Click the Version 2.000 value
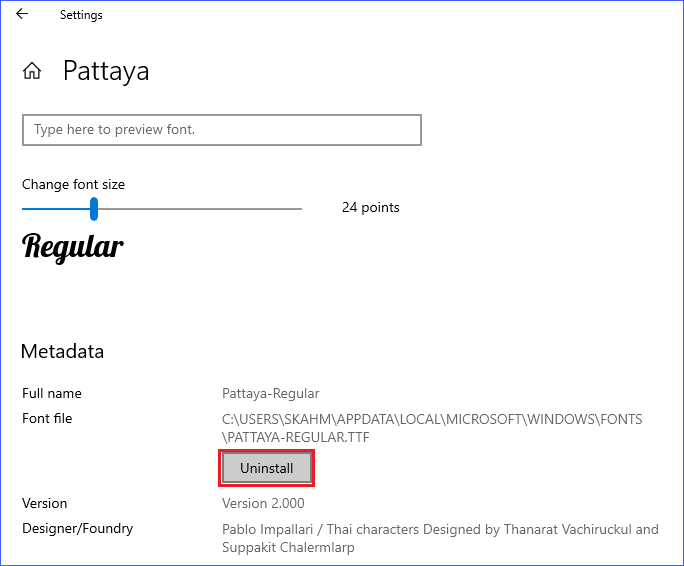This screenshot has height=566, width=684. (x=263, y=503)
